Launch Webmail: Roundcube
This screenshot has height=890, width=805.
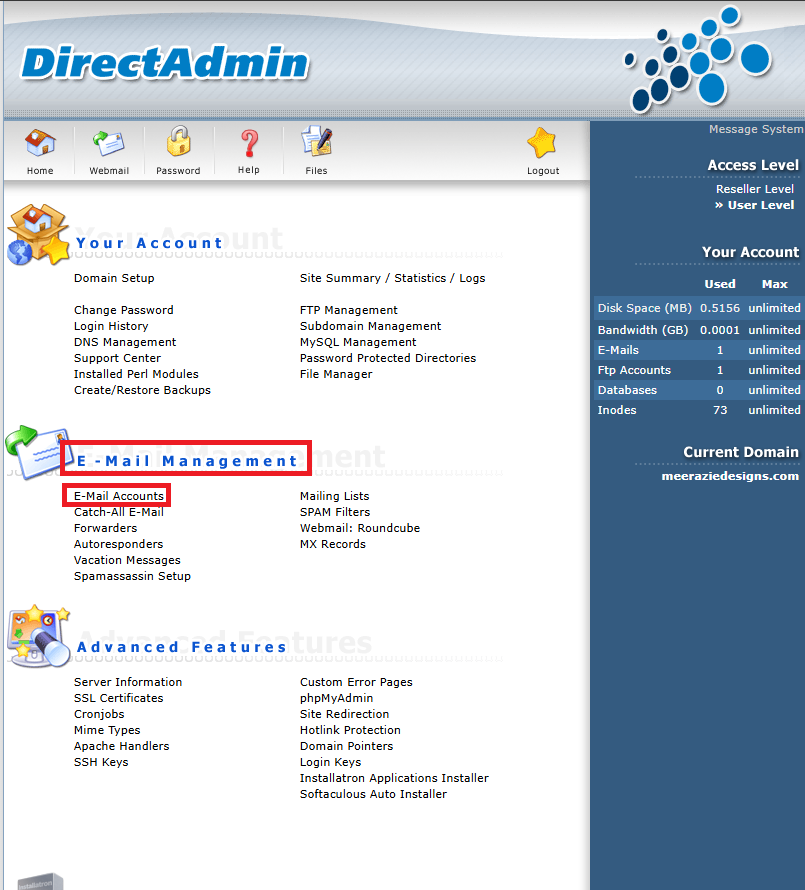(360, 528)
